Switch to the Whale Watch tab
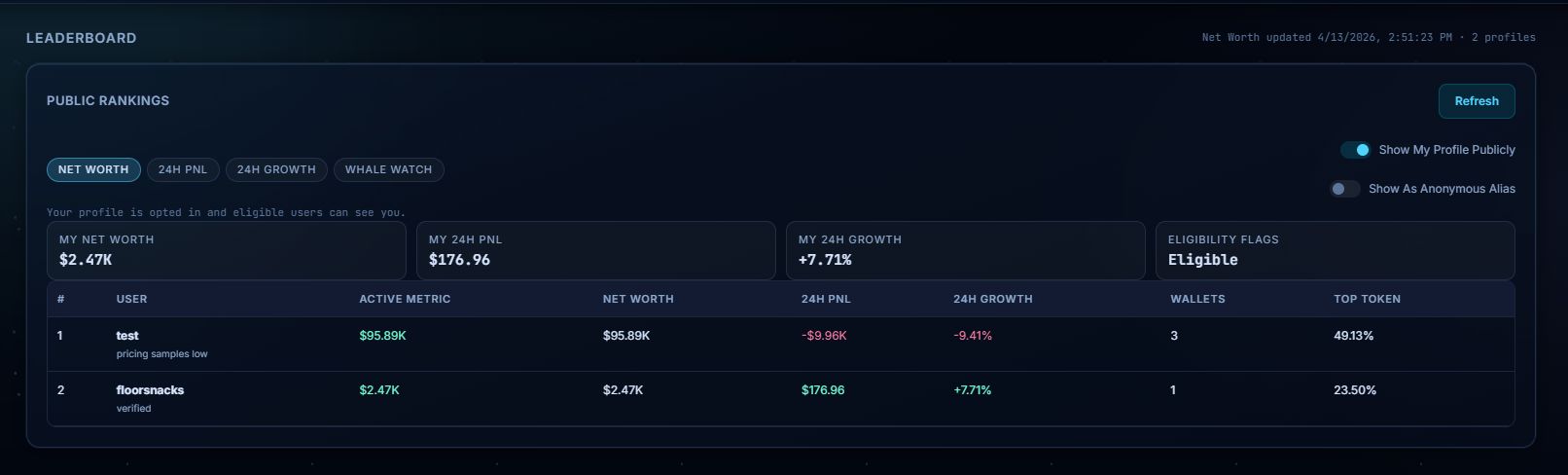The height and width of the screenshot is (475, 1568). click(388, 169)
